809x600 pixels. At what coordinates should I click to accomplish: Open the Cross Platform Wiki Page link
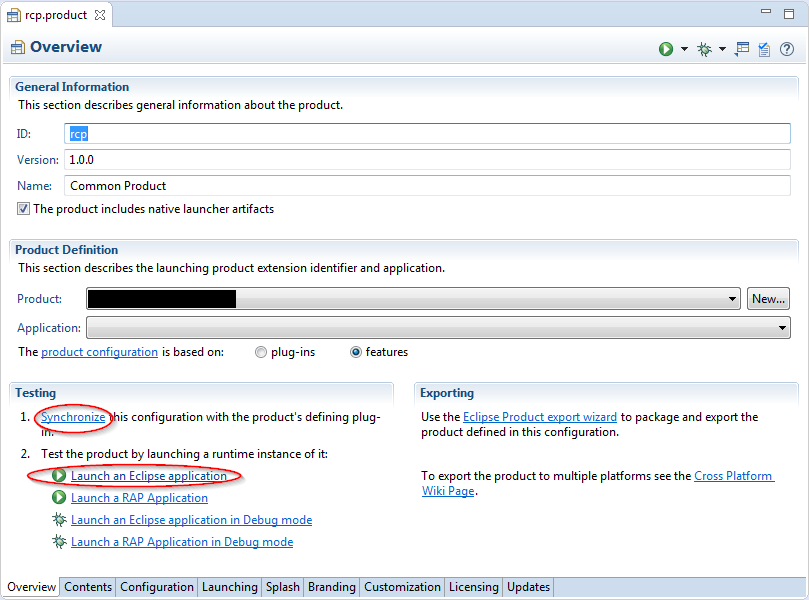click(734, 476)
